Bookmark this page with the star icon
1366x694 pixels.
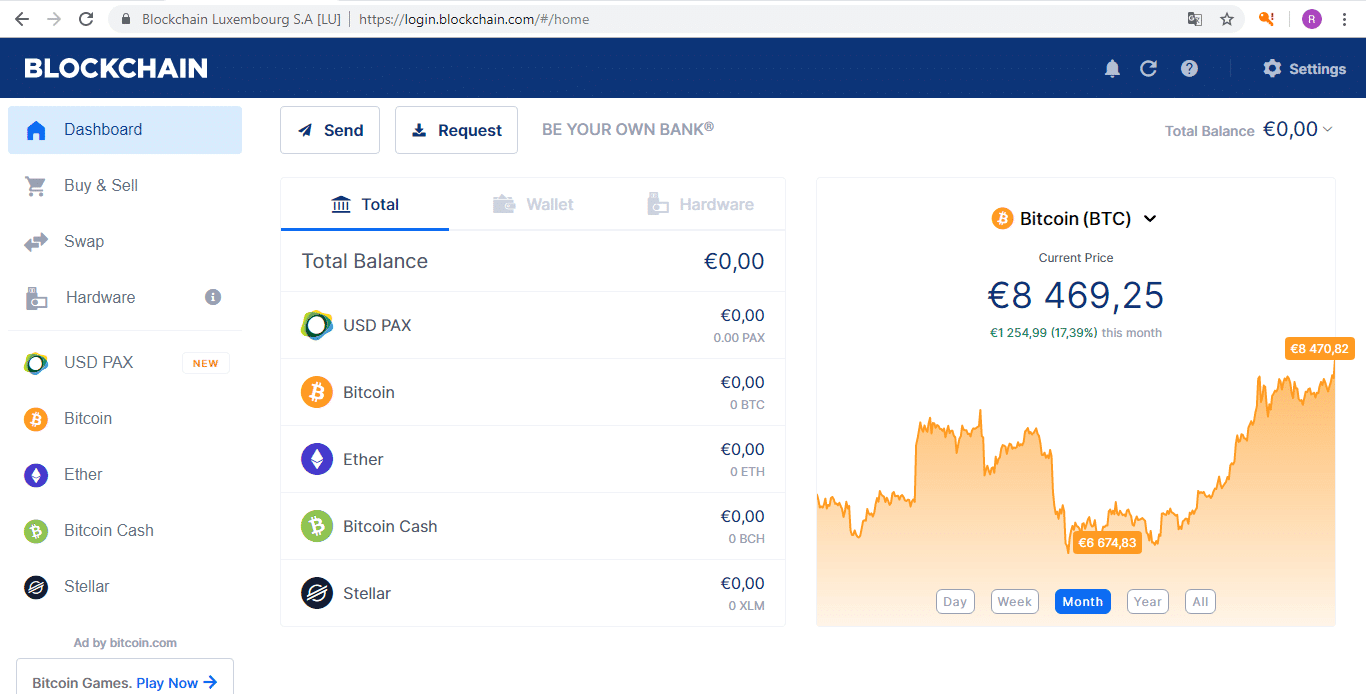click(1227, 19)
